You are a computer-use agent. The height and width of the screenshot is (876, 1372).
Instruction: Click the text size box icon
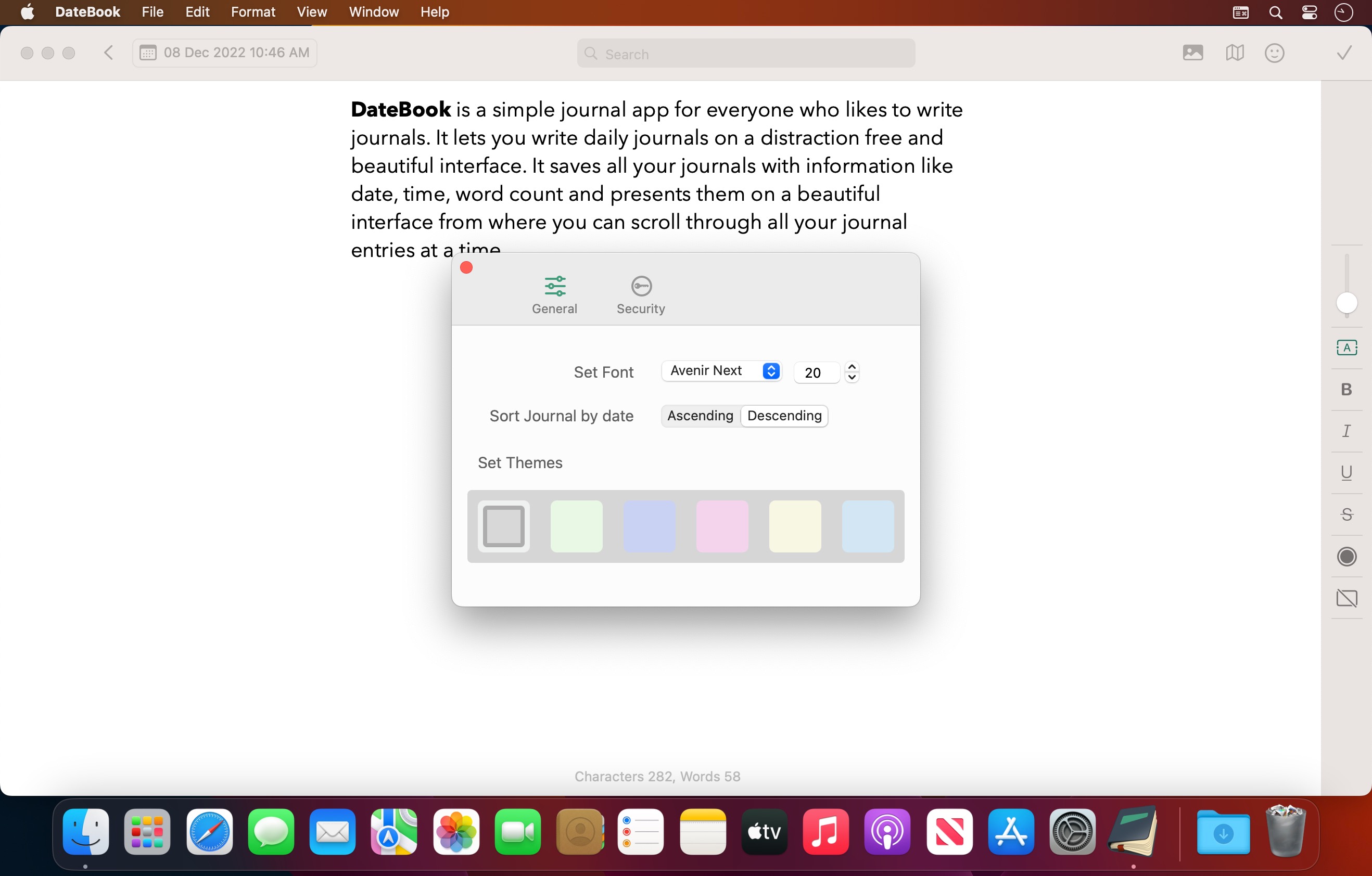coord(1346,347)
